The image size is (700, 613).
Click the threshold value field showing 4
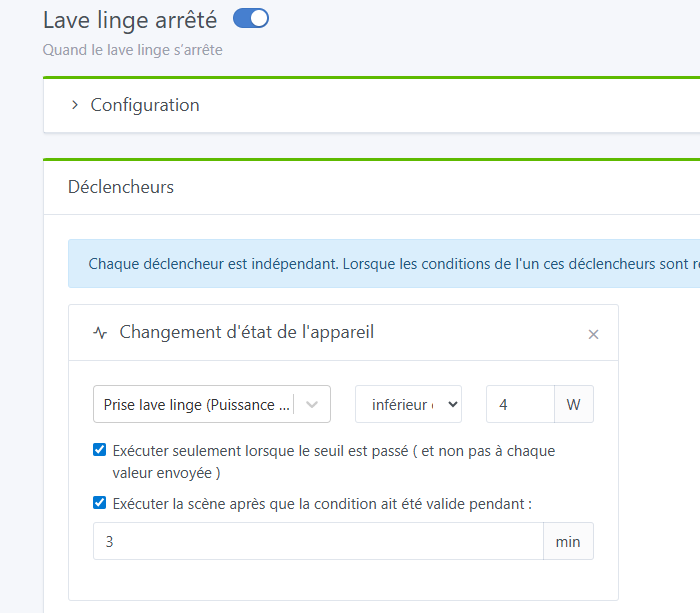coord(519,405)
